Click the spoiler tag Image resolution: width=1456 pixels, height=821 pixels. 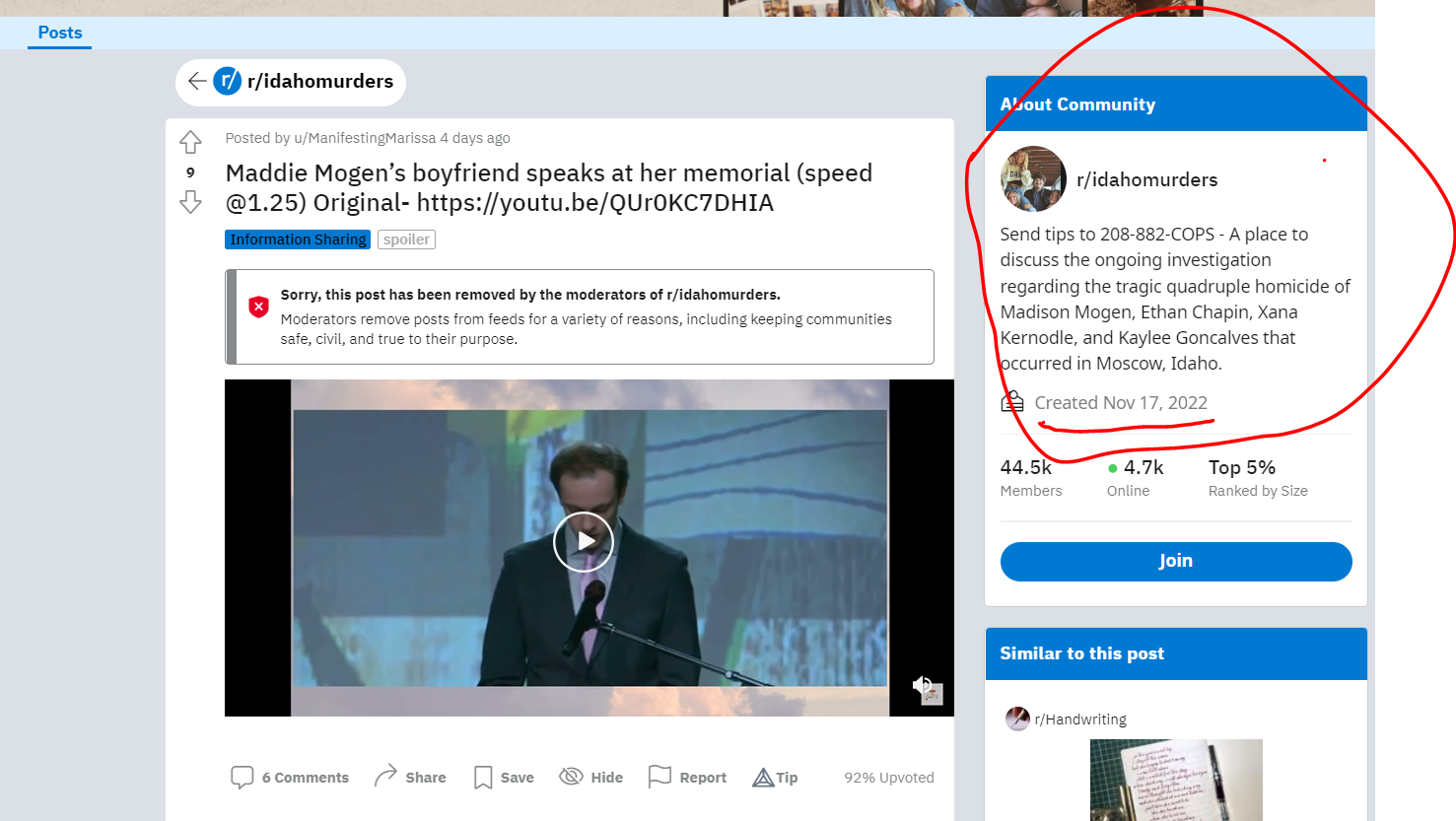click(x=406, y=239)
